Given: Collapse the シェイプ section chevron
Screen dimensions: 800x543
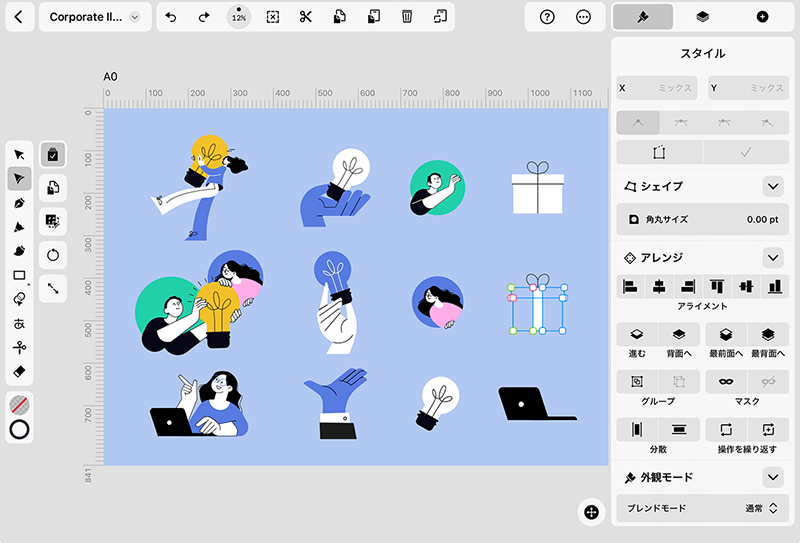Looking at the screenshot, I should point(773,187).
